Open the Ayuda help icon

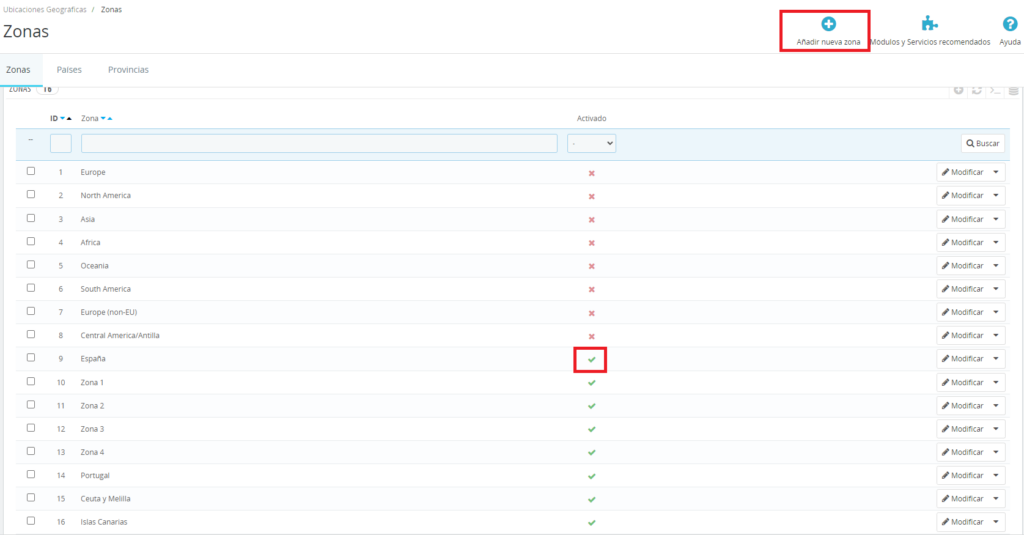click(x=1010, y=24)
